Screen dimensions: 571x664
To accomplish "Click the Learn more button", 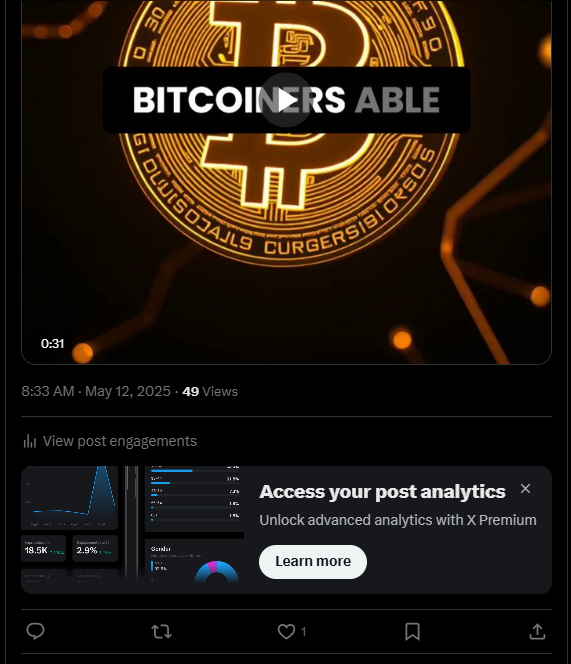I will (x=313, y=562).
